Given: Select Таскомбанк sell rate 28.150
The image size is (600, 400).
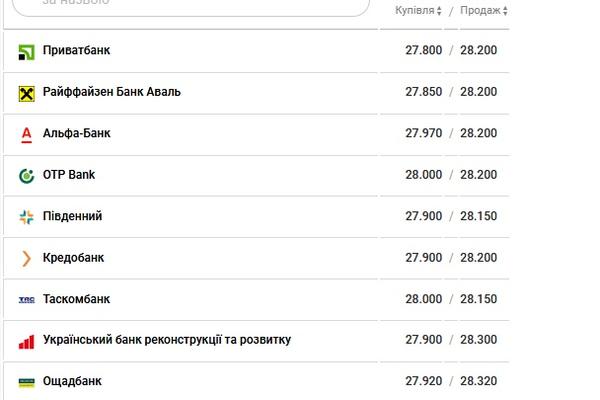Looking at the screenshot, I should (x=478, y=299).
